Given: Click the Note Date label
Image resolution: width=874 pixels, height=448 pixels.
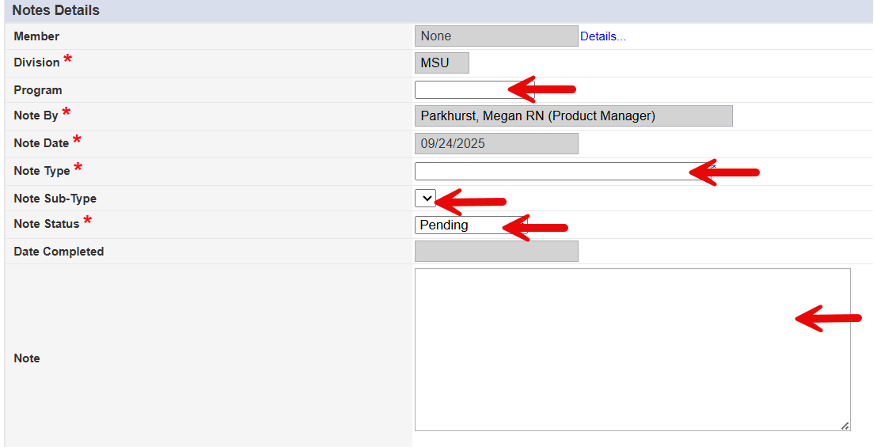Looking at the screenshot, I should [41, 143].
